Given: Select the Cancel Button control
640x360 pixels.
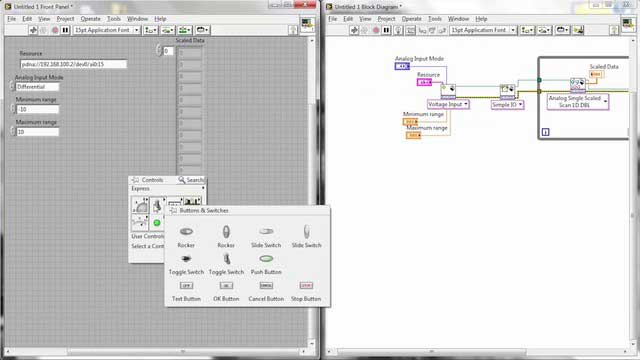Looking at the screenshot, I should (x=266, y=291).
